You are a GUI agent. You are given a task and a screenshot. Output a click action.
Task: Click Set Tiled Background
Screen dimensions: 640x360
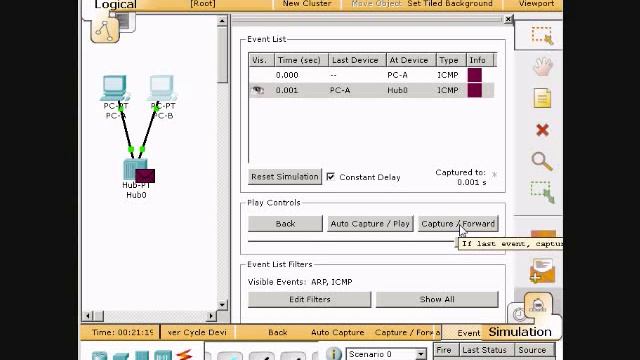pos(450,4)
